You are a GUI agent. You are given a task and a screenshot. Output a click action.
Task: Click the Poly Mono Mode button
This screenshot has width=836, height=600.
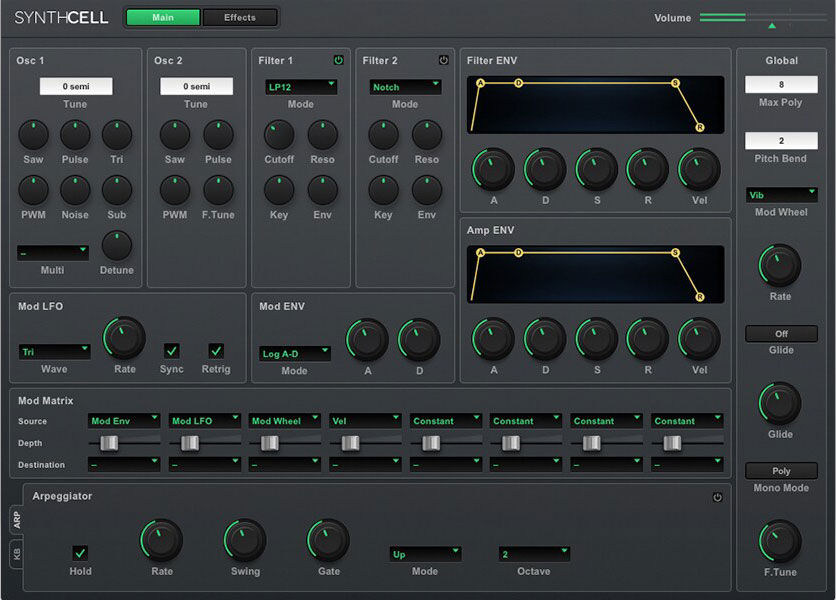(x=781, y=471)
